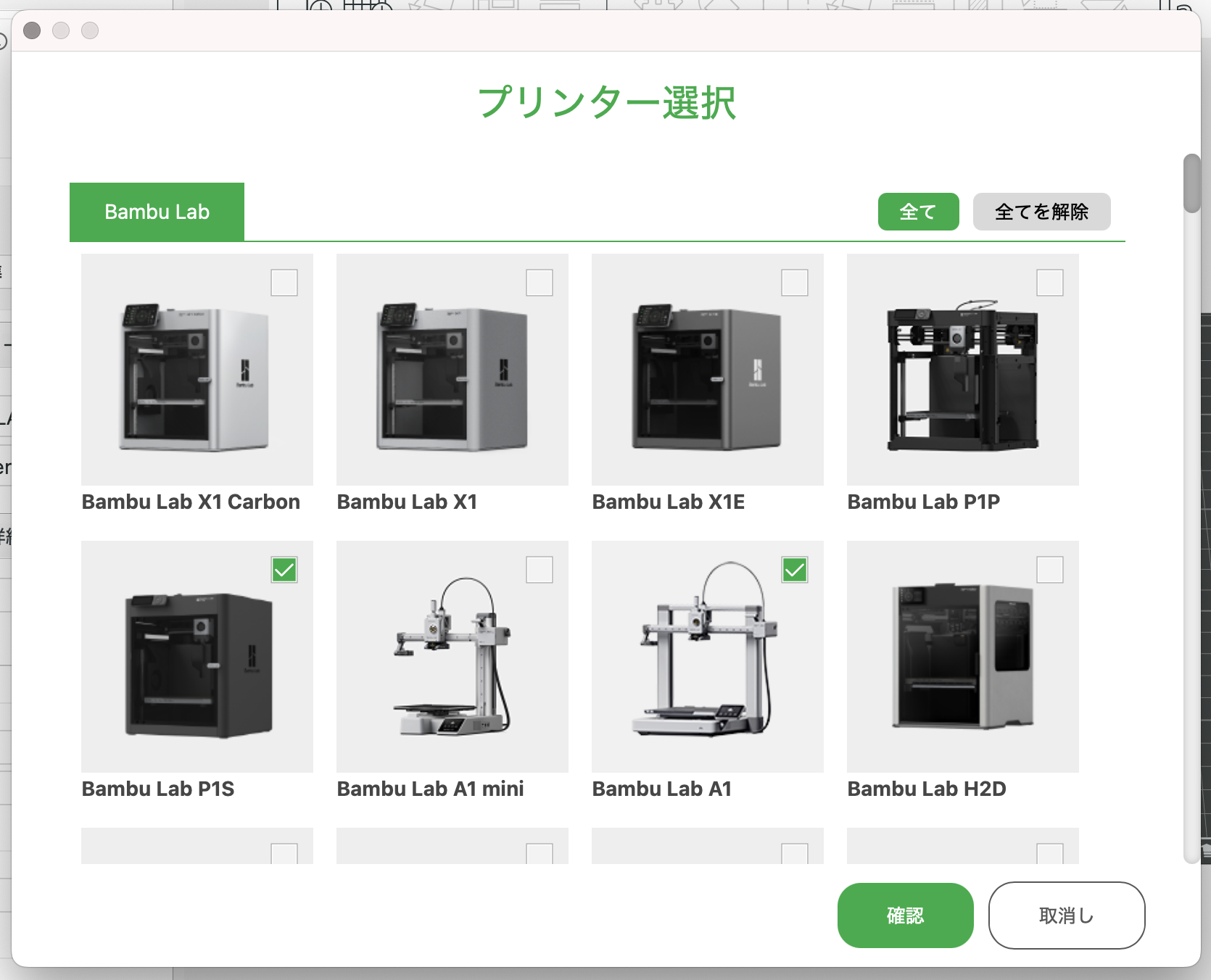Cancel the dialog with 取消し

coord(1067,915)
